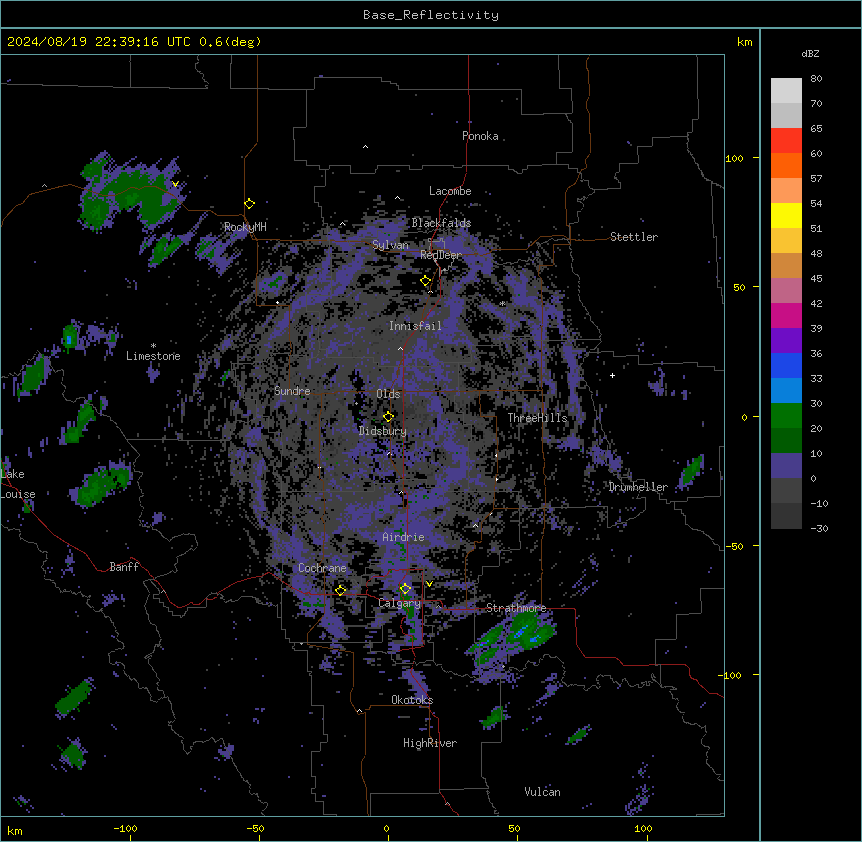Click the yellow diamond marker below RedDeer
Viewport: 862px width, 842px height.
pos(425,281)
